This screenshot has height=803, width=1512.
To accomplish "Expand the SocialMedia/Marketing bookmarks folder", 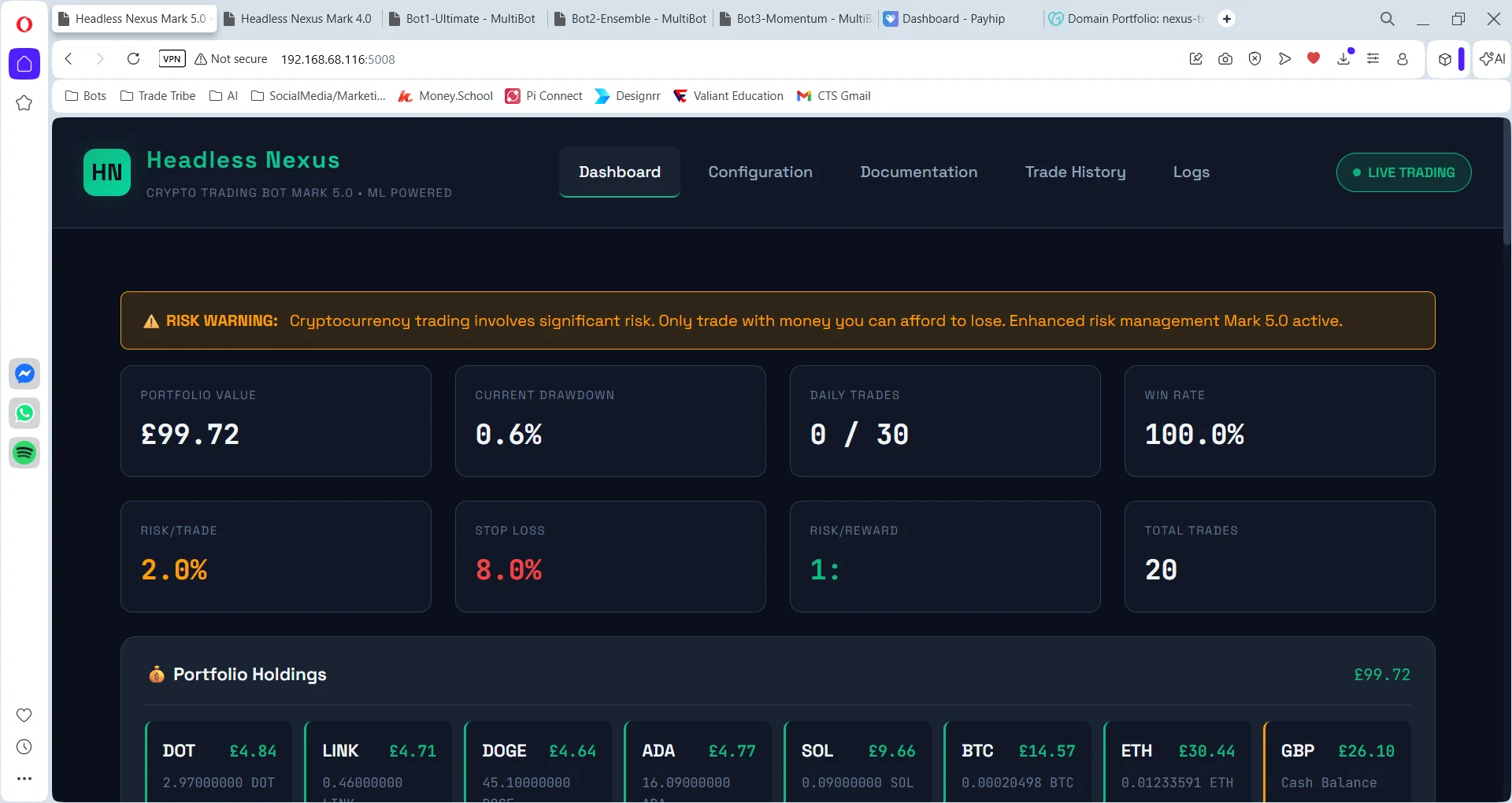I will click(x=317, y=95).
